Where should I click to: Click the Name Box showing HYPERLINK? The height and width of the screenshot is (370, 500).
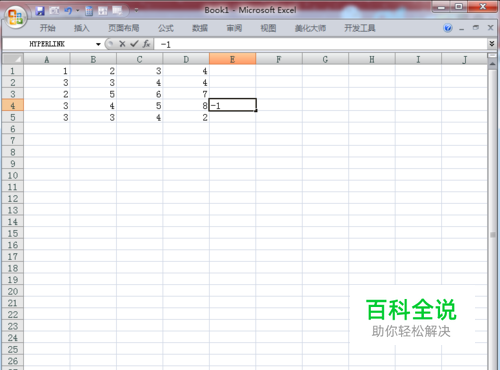click(x=48, y=44)
